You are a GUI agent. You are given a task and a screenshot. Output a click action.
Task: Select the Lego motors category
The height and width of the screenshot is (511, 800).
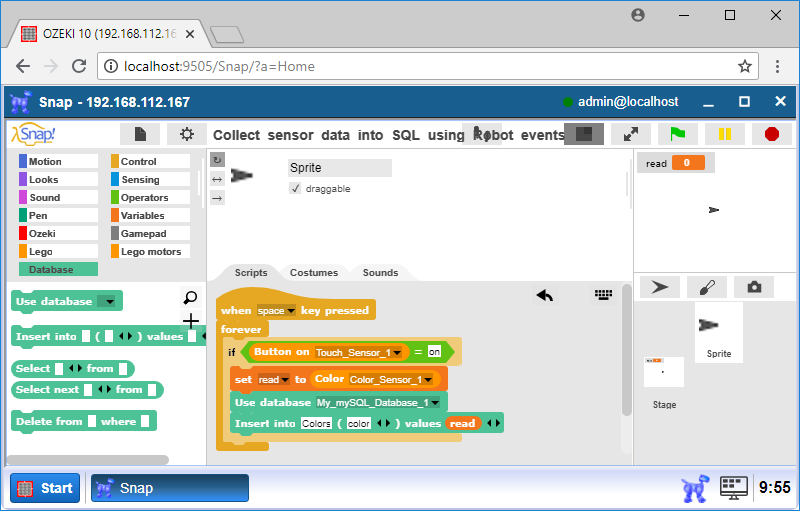tap(151, 251)
